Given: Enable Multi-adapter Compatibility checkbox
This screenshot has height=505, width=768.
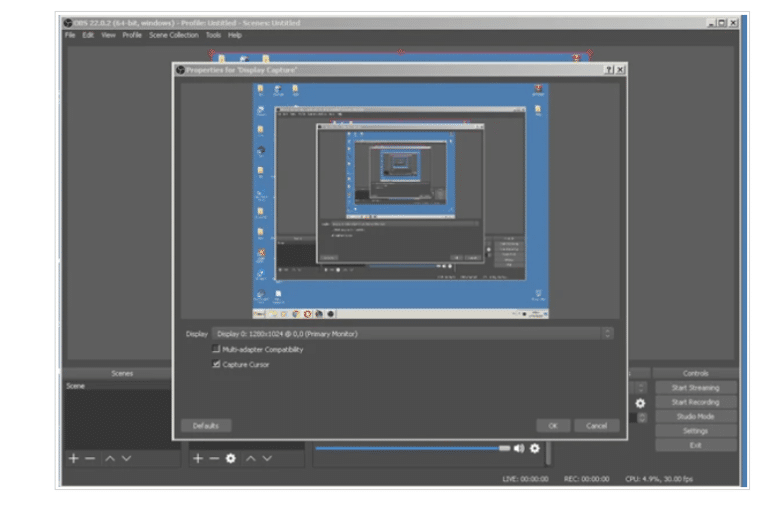Looking at the screenshot, I should tap(216, 349).
